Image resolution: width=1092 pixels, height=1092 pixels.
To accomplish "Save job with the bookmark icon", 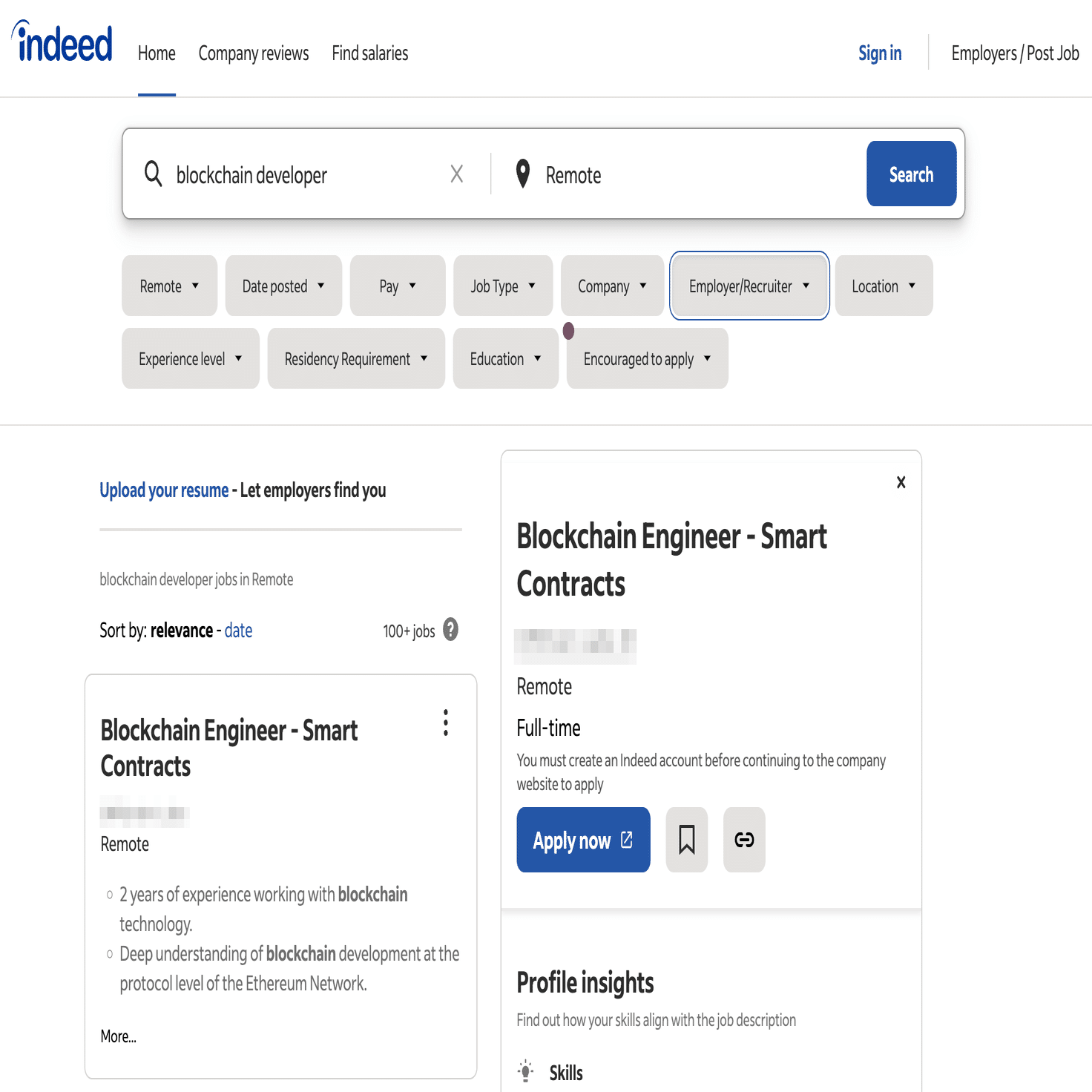I will pyautogui.click(x=686, y=840).
